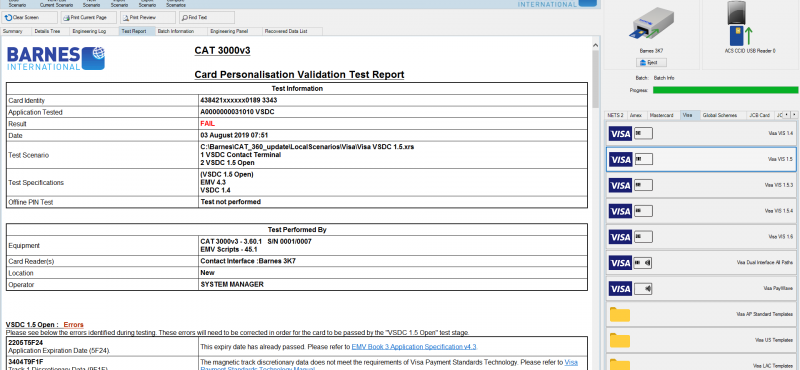Switch to the Amex scheme tab
This screenshot has height=370, width=800.
click(x=636, y=115)
